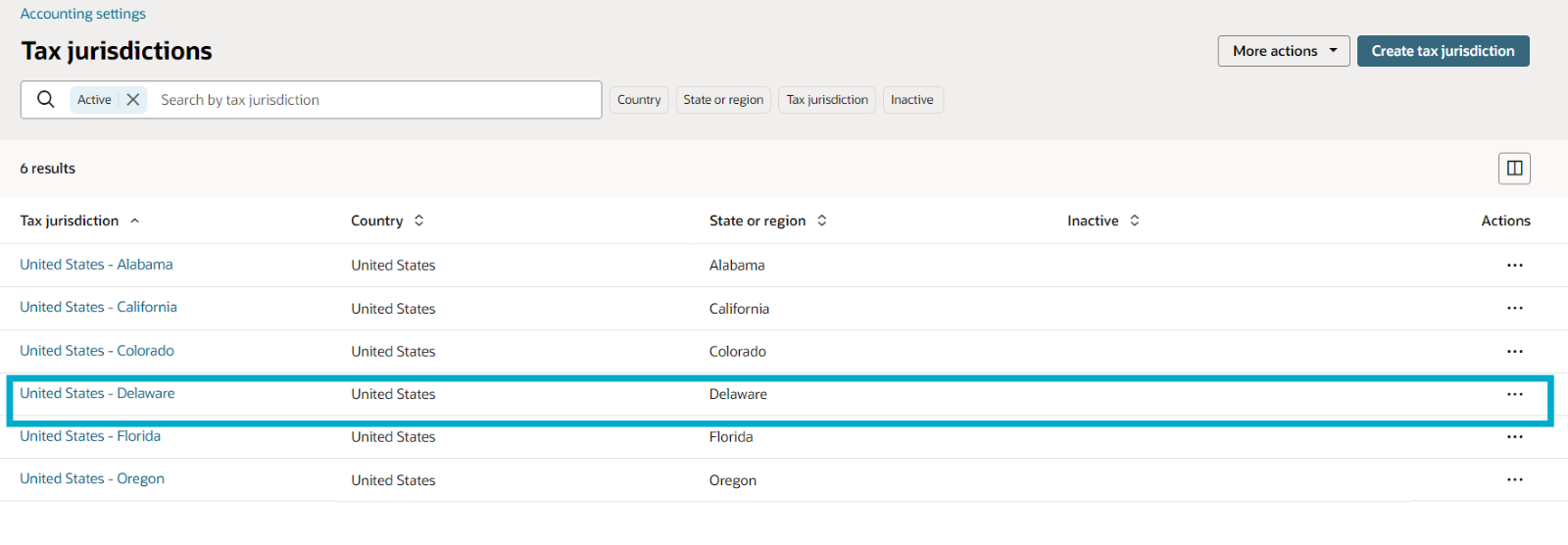Select the Inactive filter chip

[912, 100]
